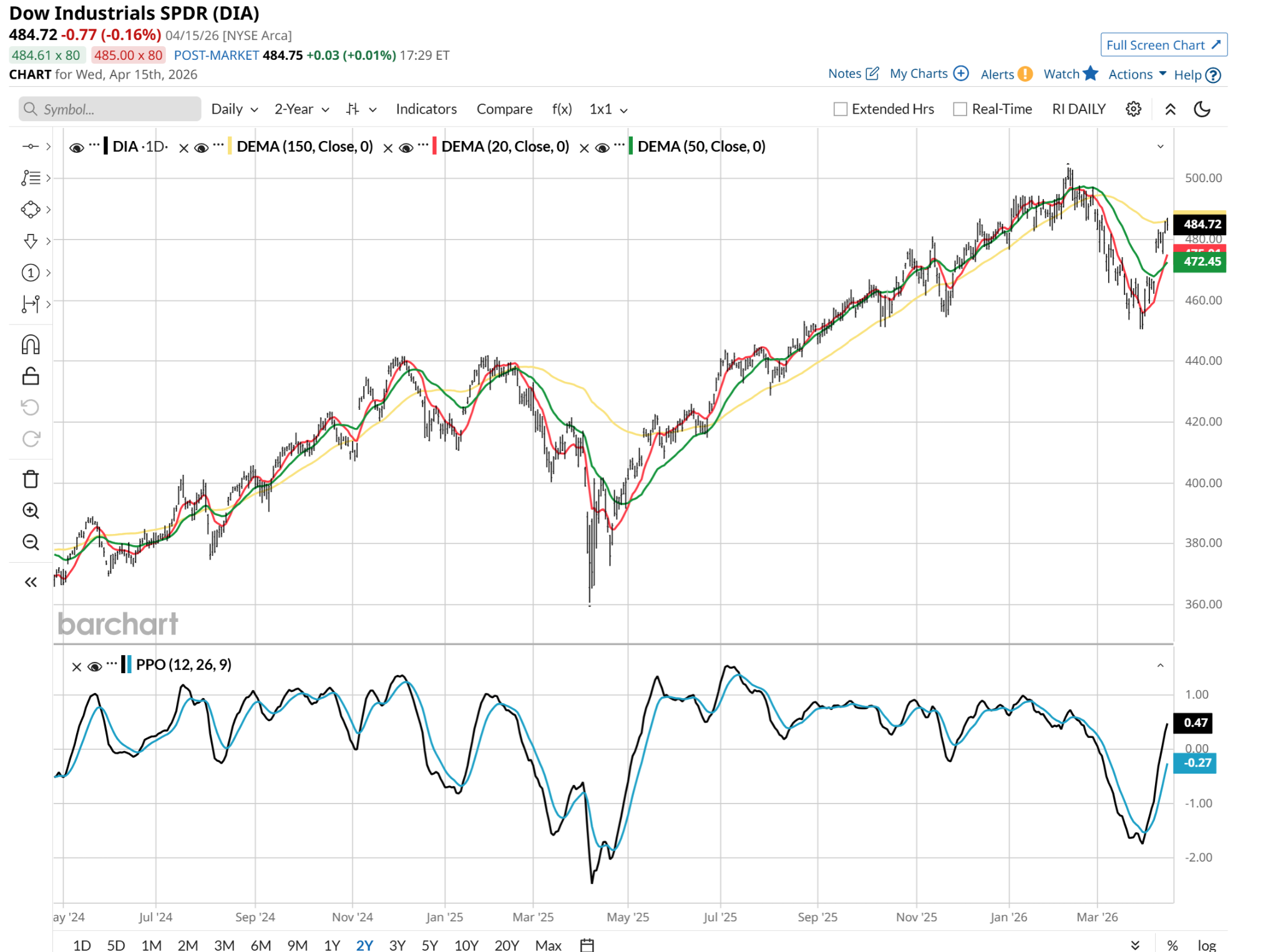This screenshot has width=1278, height=952.
Task: Collapse the left drawing toolbar
Action: click(x=31, y=582)
